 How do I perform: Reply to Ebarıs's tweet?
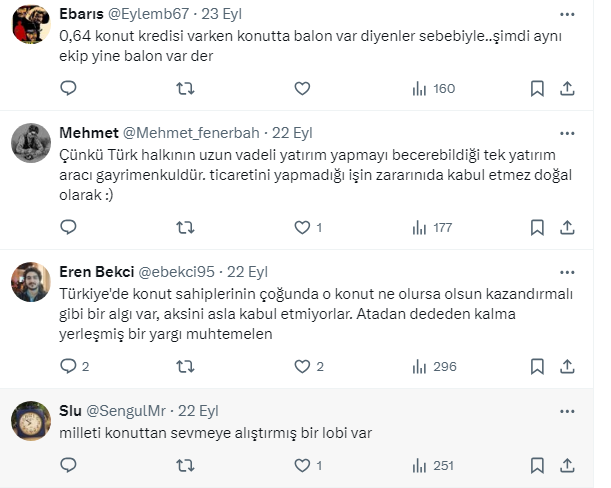[x=69, y=88]
